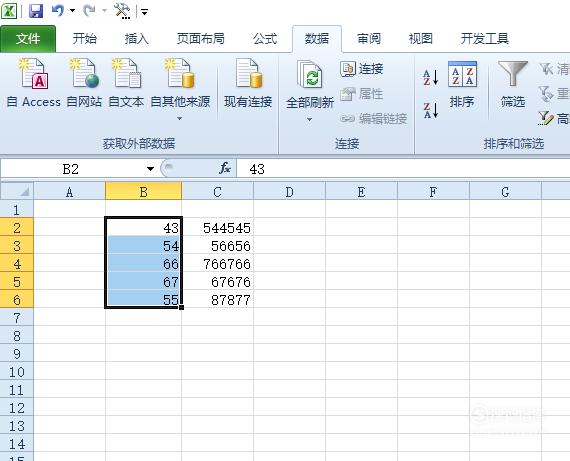570x461 pixels.
Task: Select column C header
Action: pos(217,192)
